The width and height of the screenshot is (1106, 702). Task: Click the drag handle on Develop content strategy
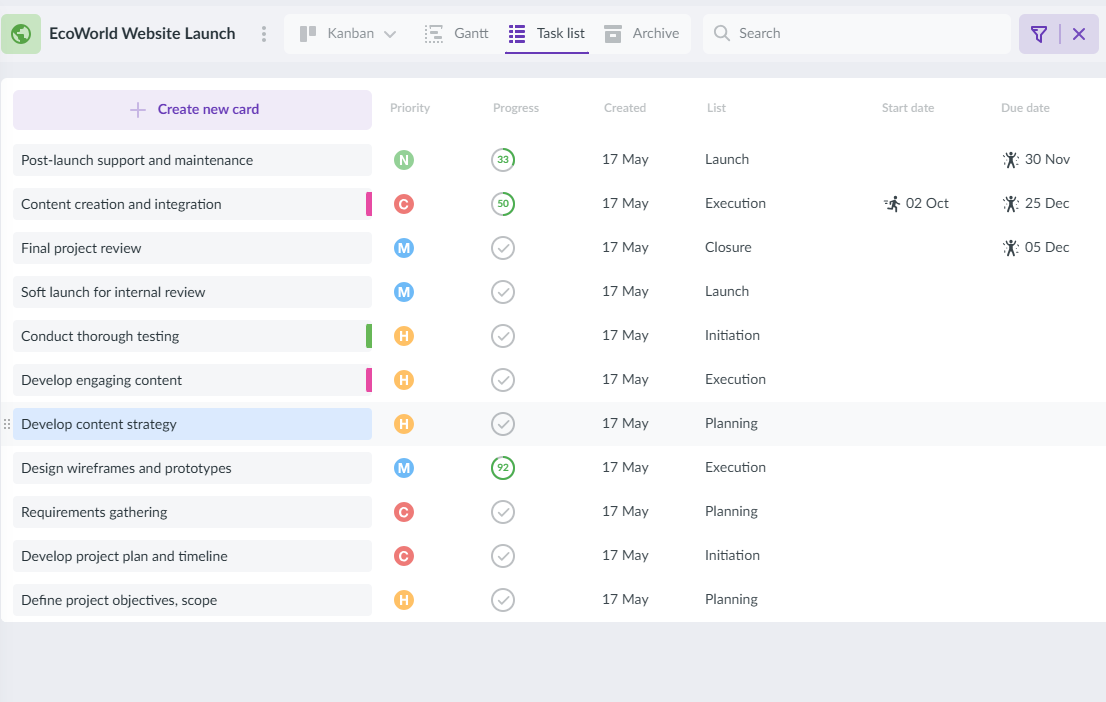point(7,423)
